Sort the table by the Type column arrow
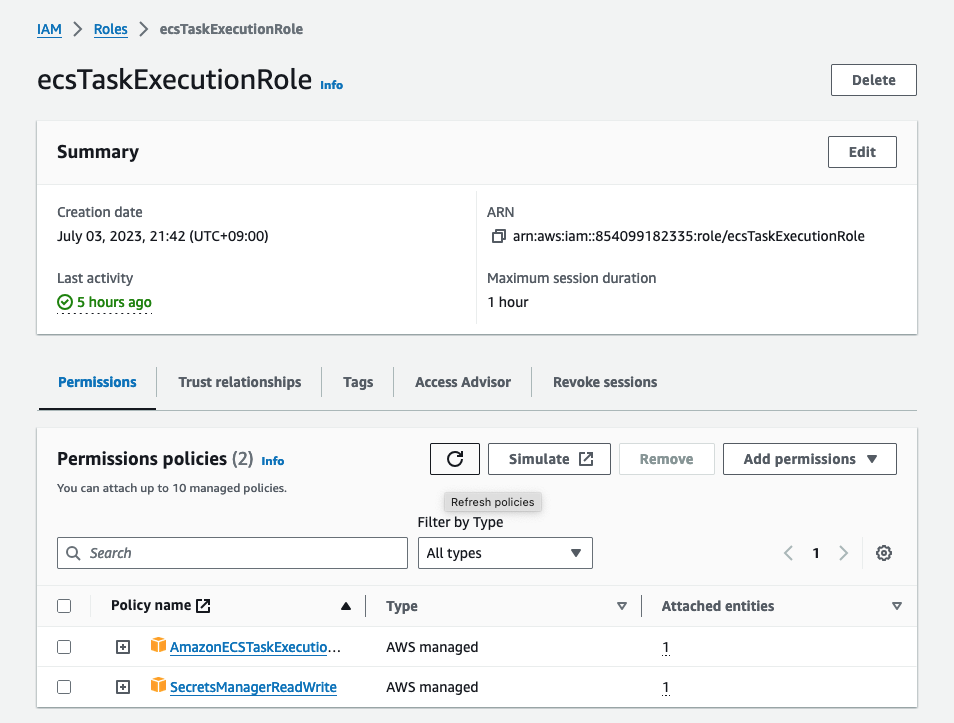 622,606
